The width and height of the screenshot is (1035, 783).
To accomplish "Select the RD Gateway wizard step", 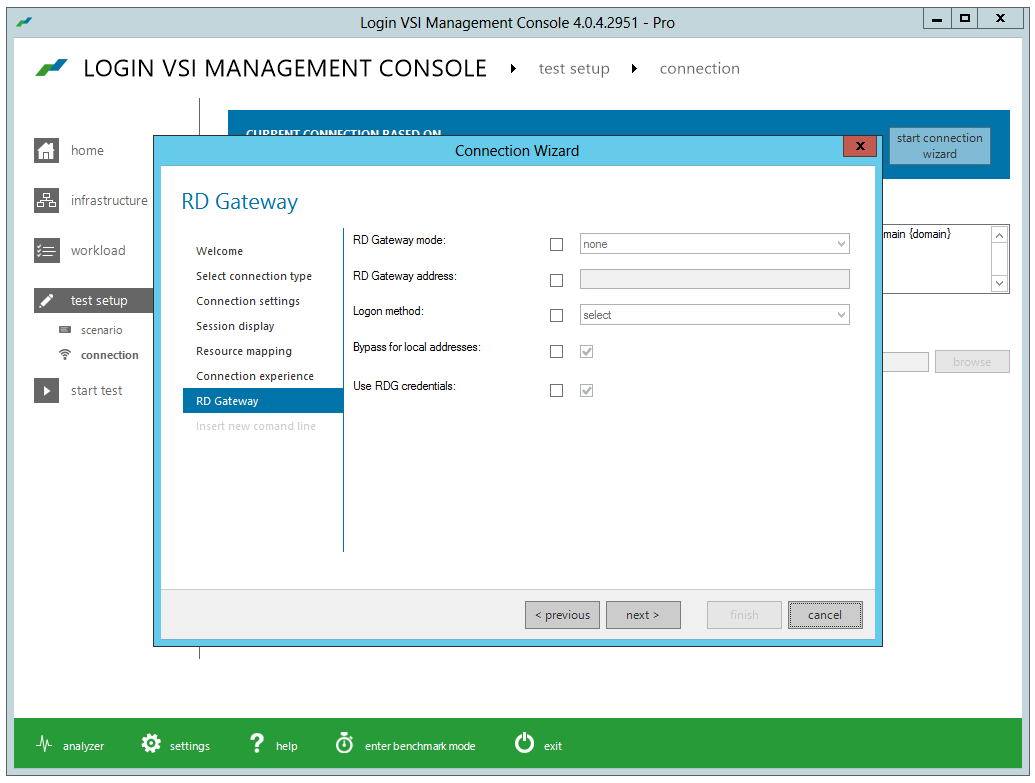I will [x=263, y=401].
